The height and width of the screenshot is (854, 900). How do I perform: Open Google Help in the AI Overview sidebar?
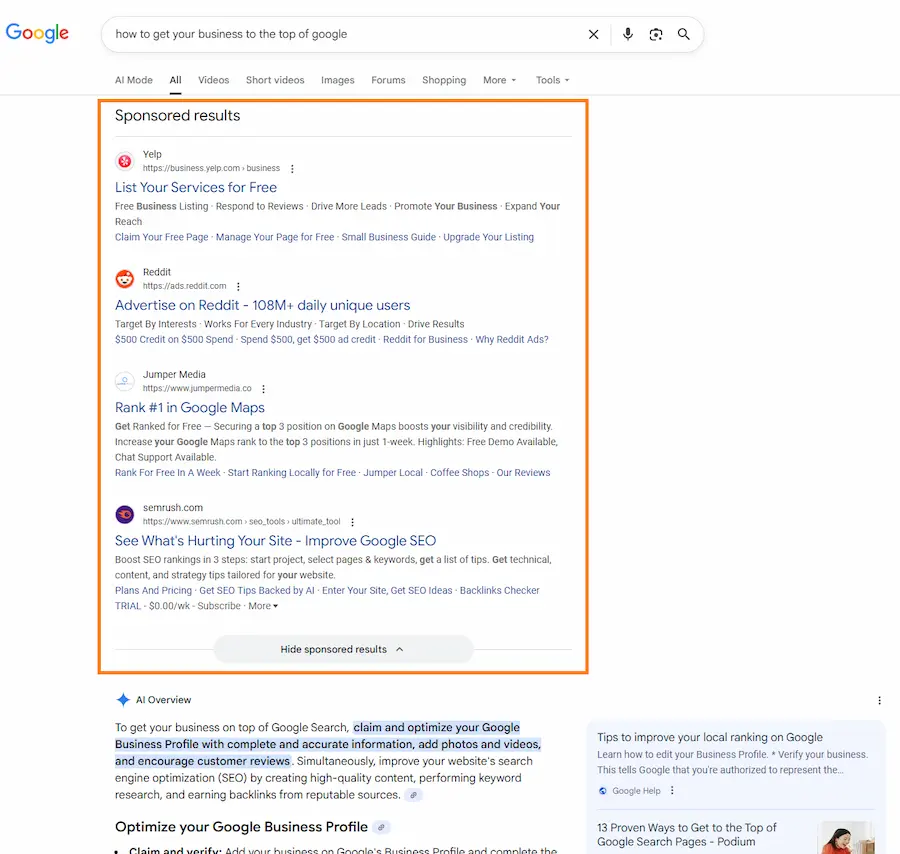pos(631,790)
